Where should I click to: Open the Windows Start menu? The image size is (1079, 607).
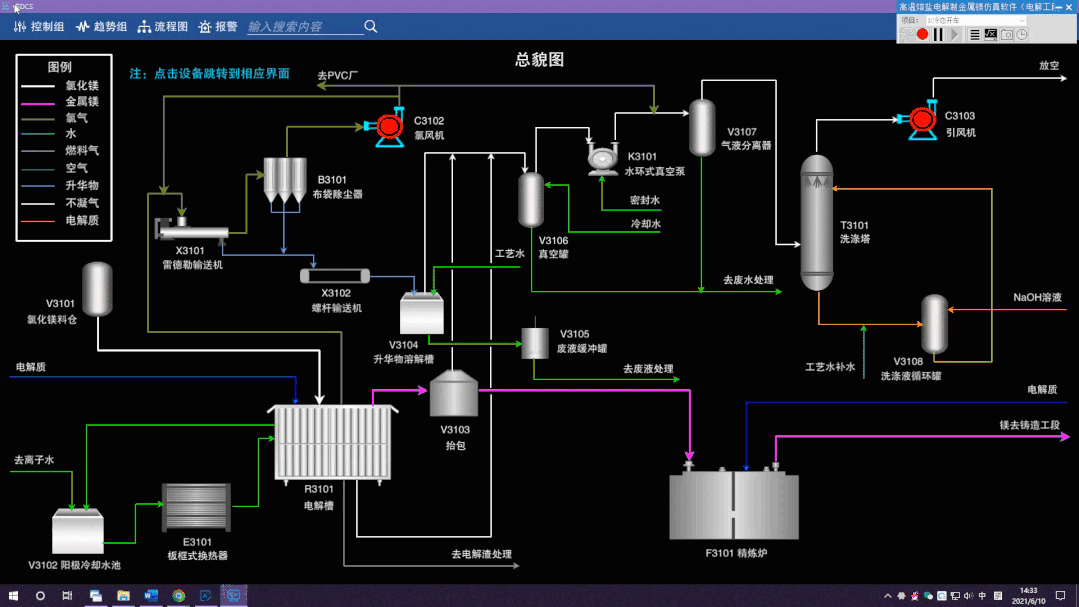click(13, 596)
